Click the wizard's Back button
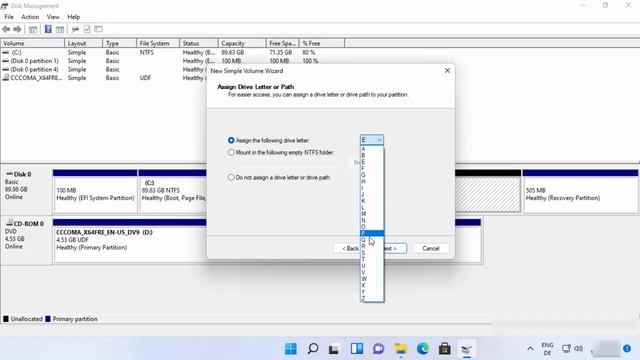640x360 pixels. pos(347,249)
